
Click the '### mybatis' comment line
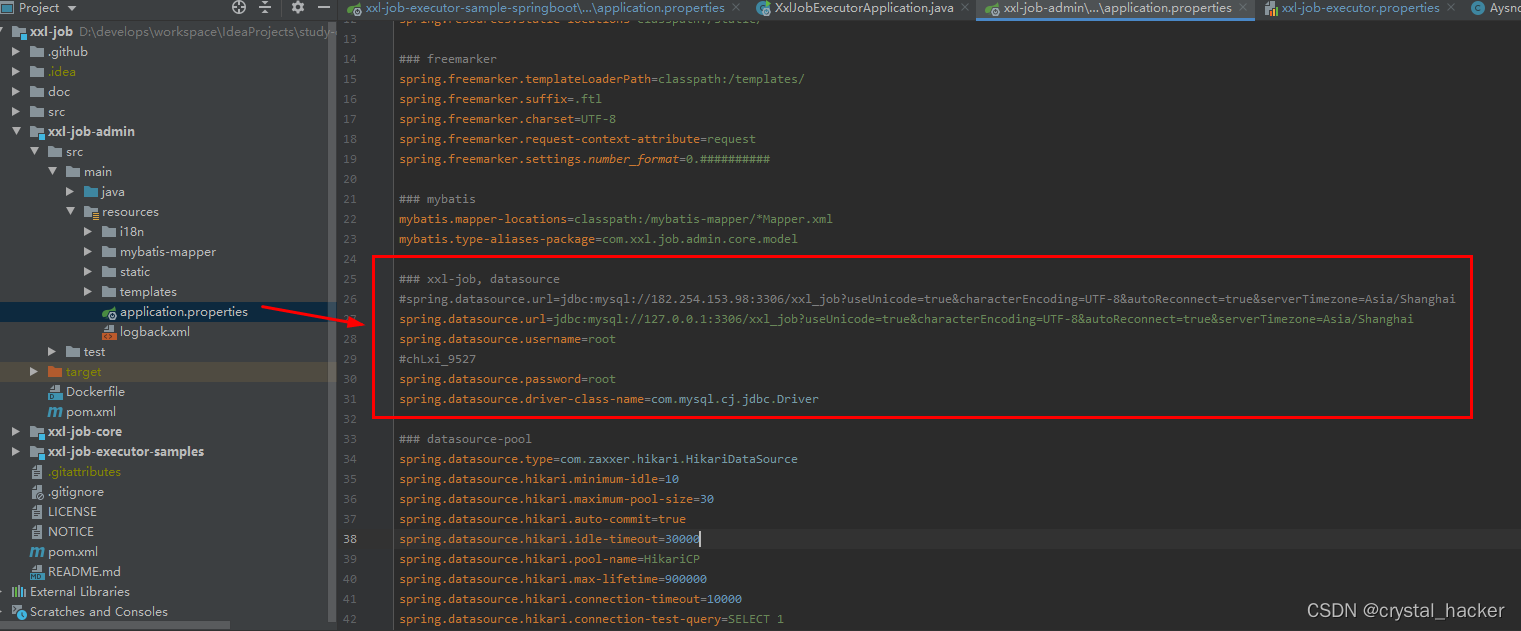[437, 199]
